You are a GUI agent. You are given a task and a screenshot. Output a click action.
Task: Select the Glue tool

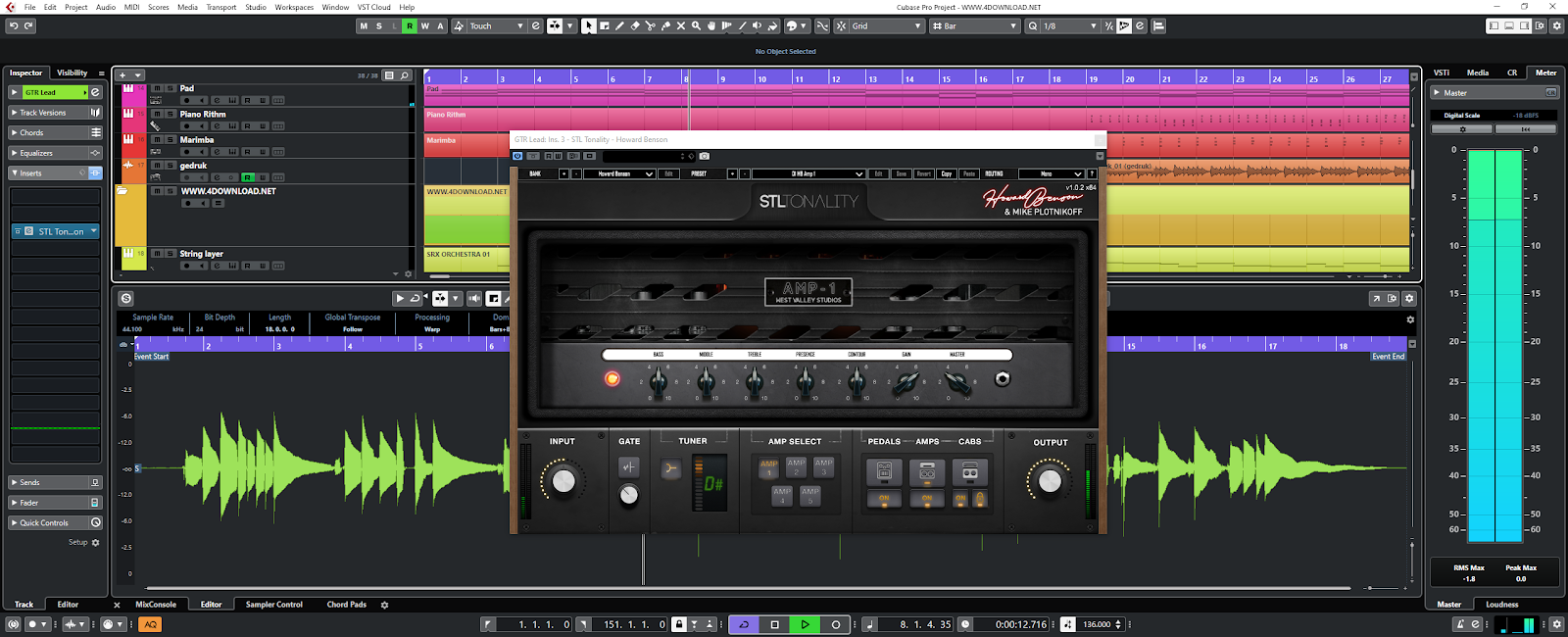(x=665, y=25)
